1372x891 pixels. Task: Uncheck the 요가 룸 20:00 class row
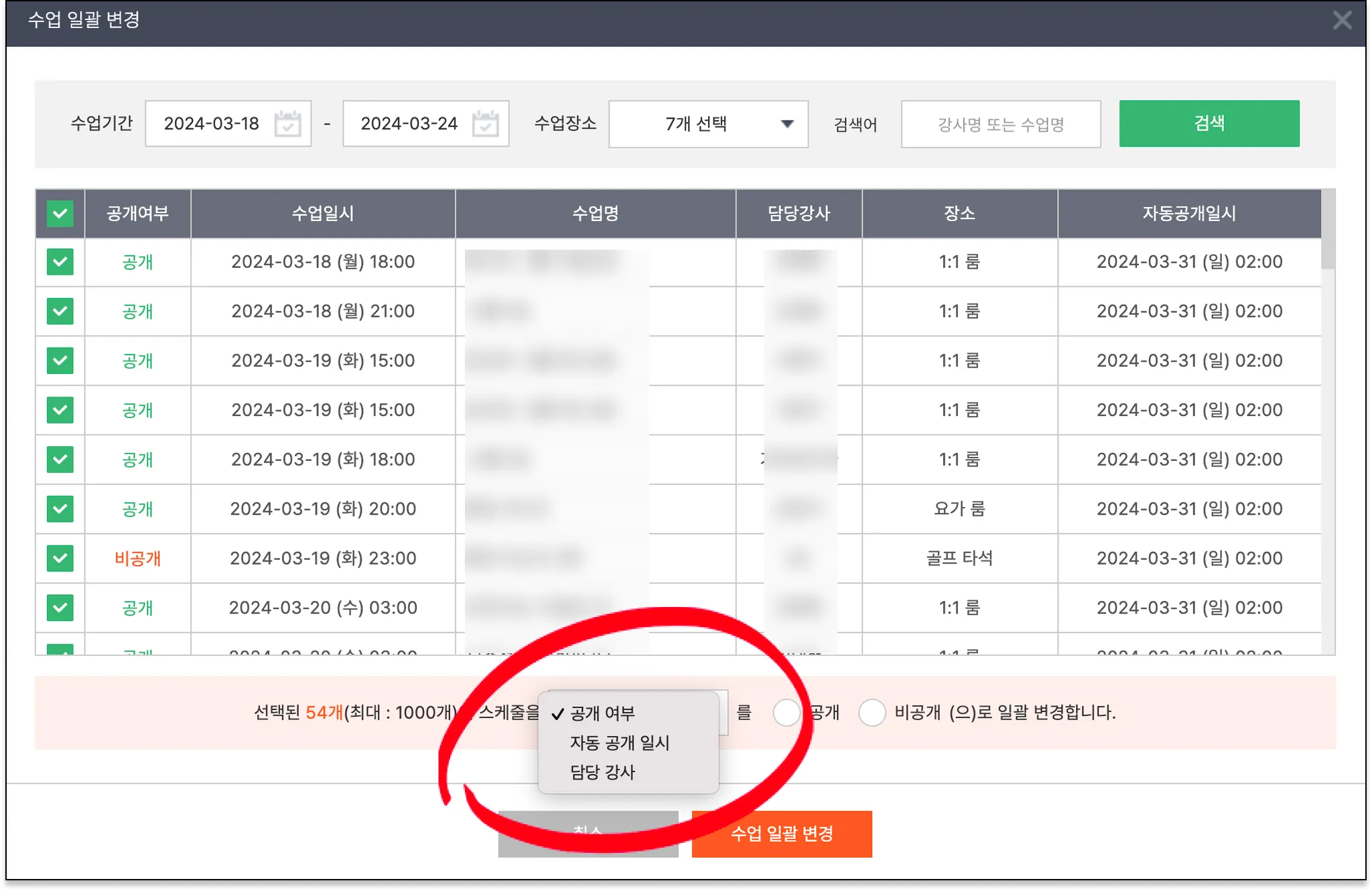pyautogui.click(x=60, y=509)
